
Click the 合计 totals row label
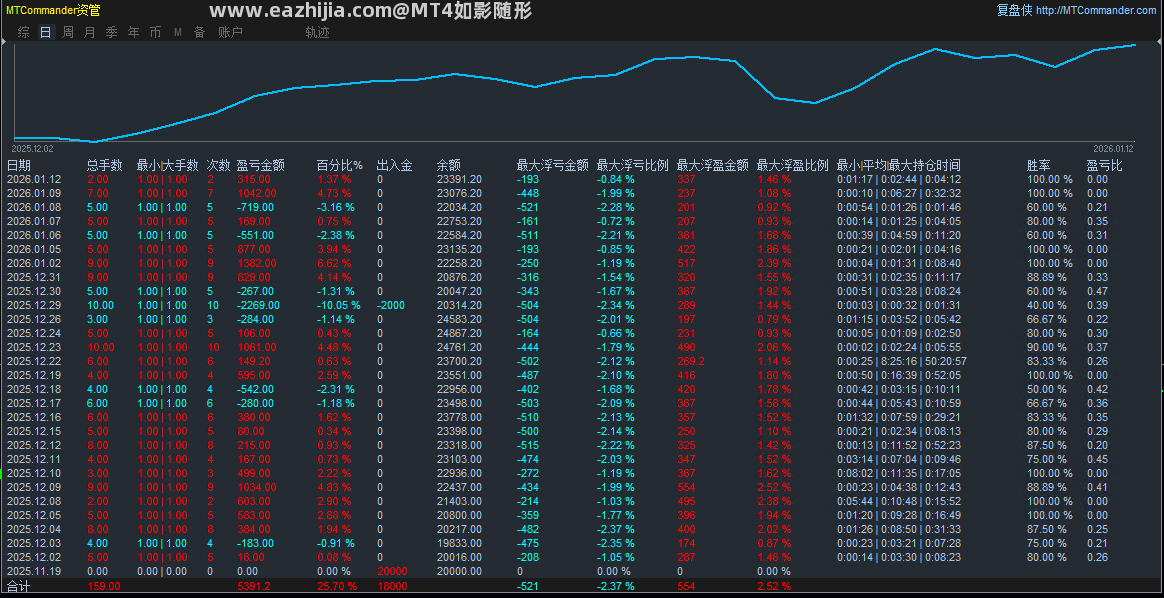pyautogui.click(x=19, y=586)
